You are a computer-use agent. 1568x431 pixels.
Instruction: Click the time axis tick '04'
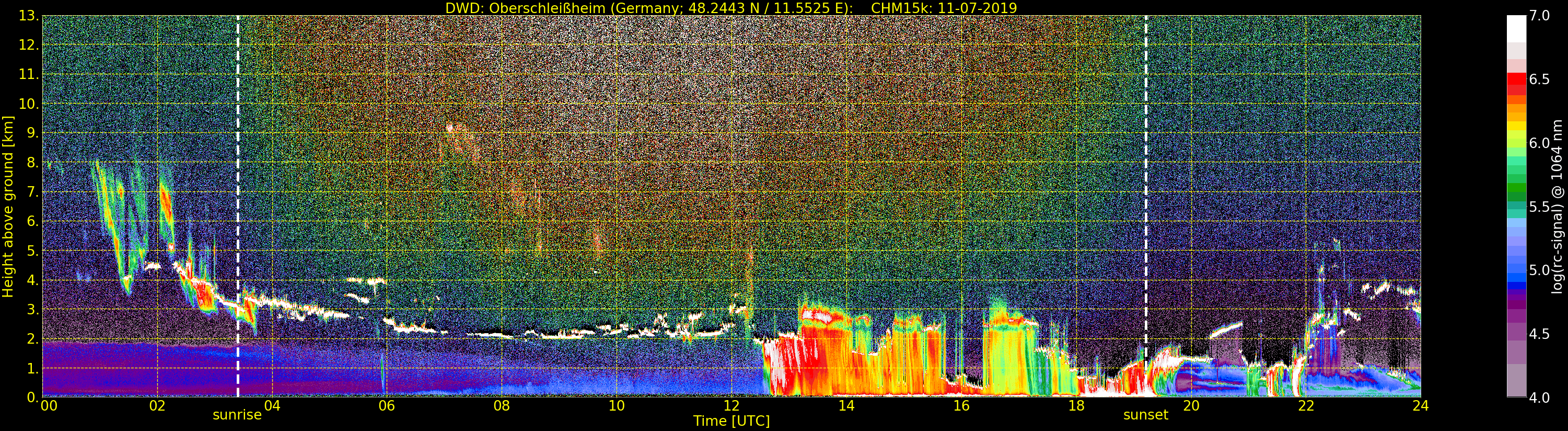pyautogui.click(x=272, y=406)
